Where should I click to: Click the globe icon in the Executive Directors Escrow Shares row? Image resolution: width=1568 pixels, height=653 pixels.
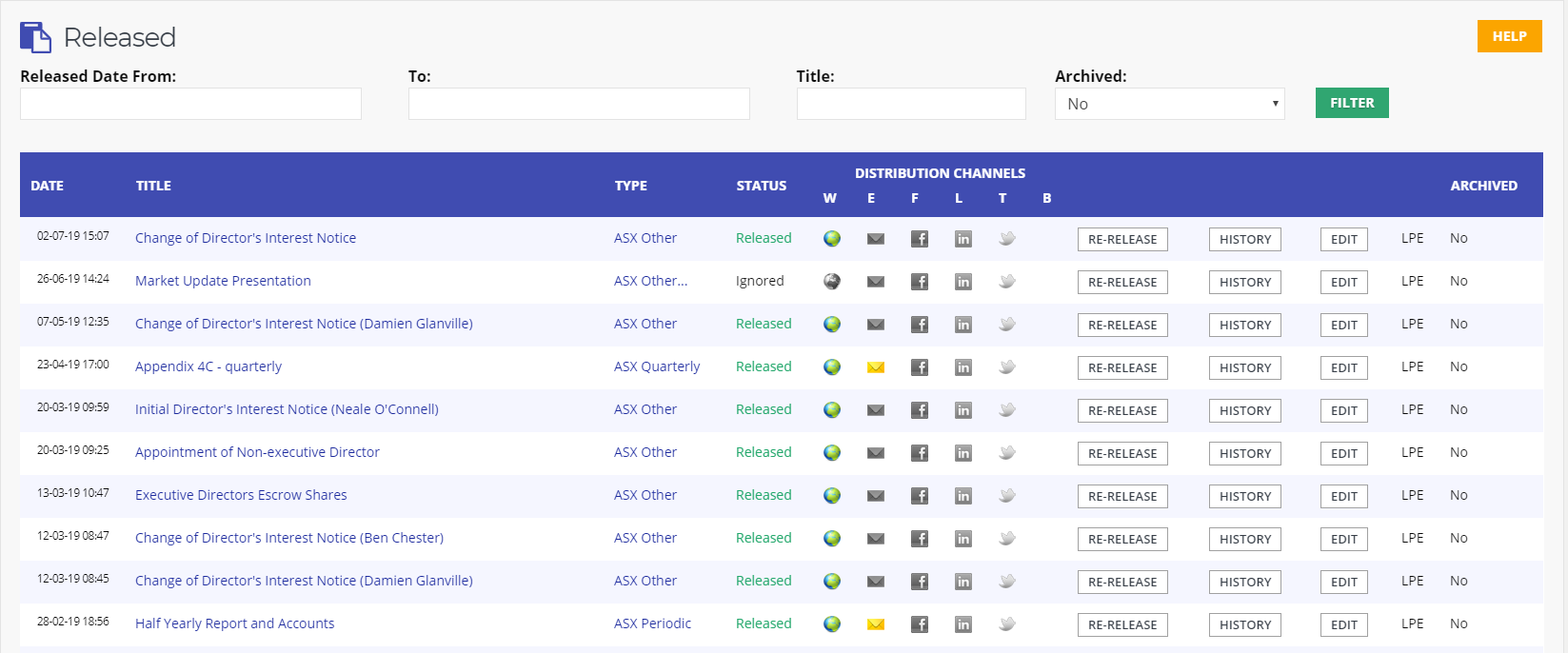[x=832, y=496]
